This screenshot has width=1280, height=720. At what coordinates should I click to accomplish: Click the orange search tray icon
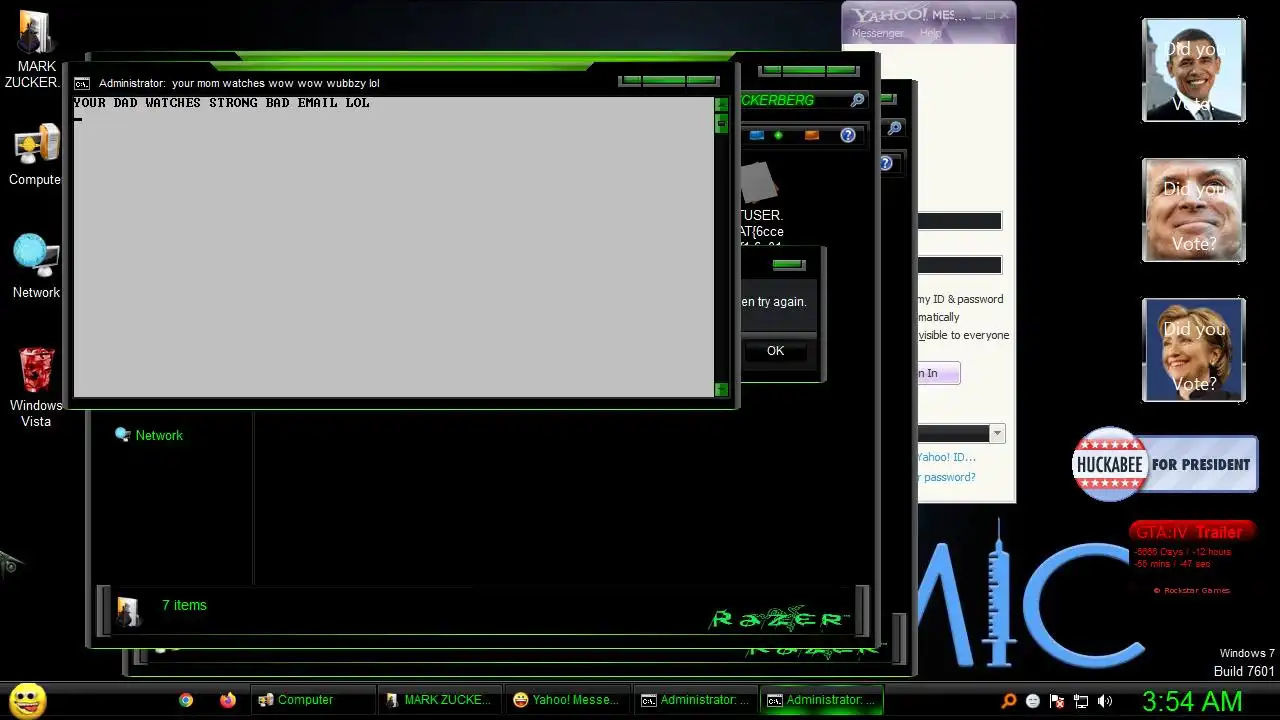tap(1009, 701)
